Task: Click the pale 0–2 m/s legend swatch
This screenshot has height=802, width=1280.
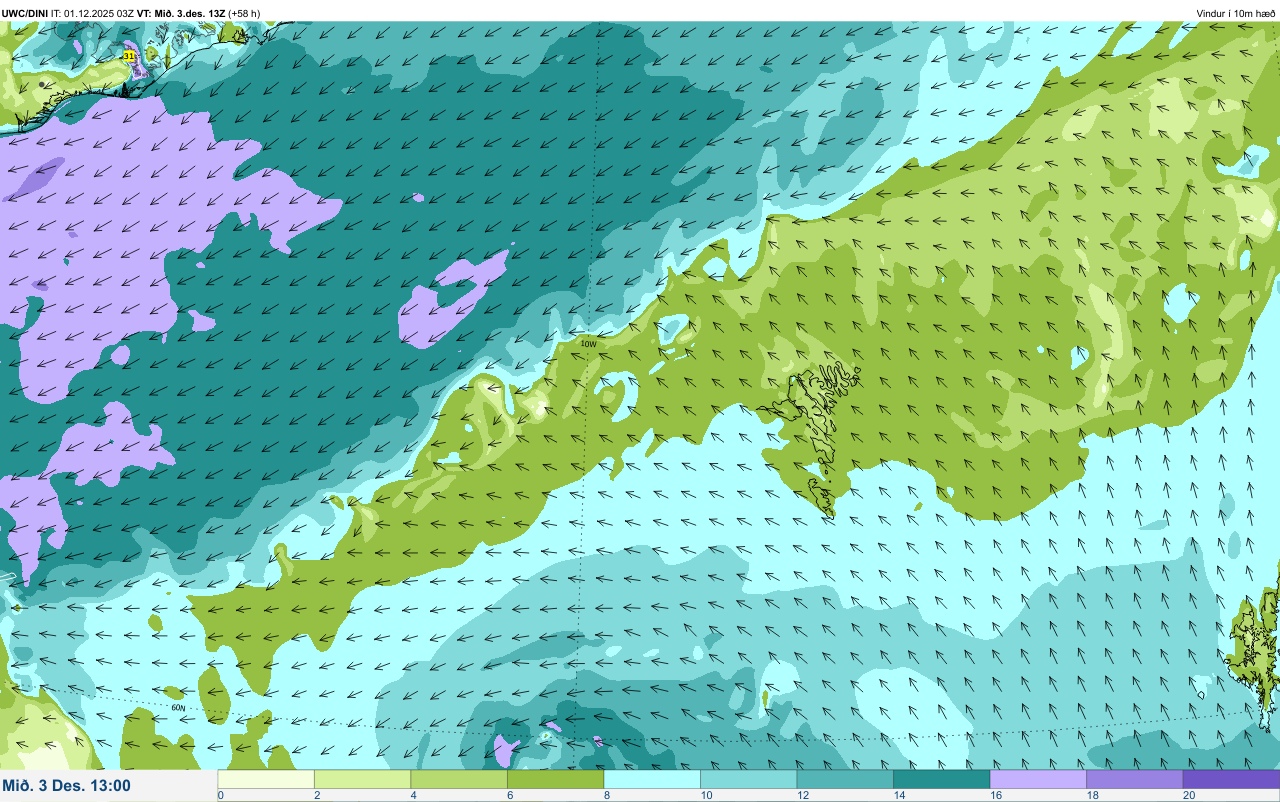Action: tap(266, 779)
